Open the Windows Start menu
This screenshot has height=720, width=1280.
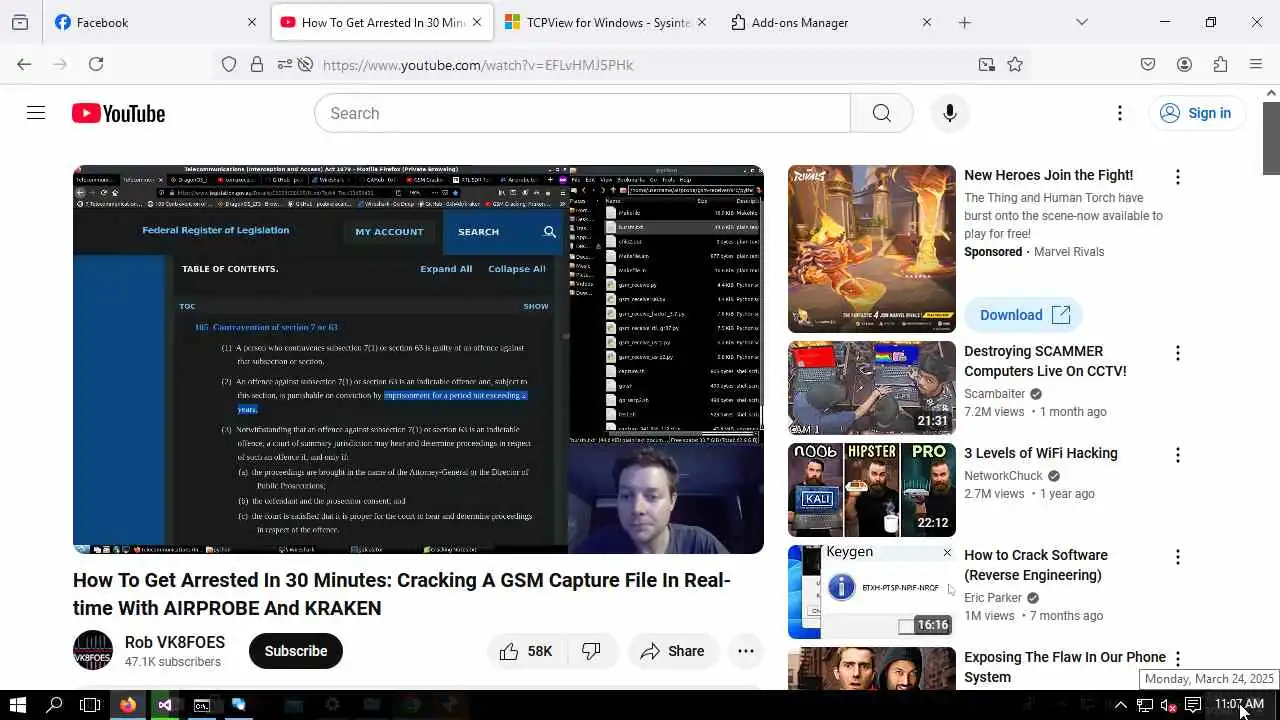click(18, 705)
